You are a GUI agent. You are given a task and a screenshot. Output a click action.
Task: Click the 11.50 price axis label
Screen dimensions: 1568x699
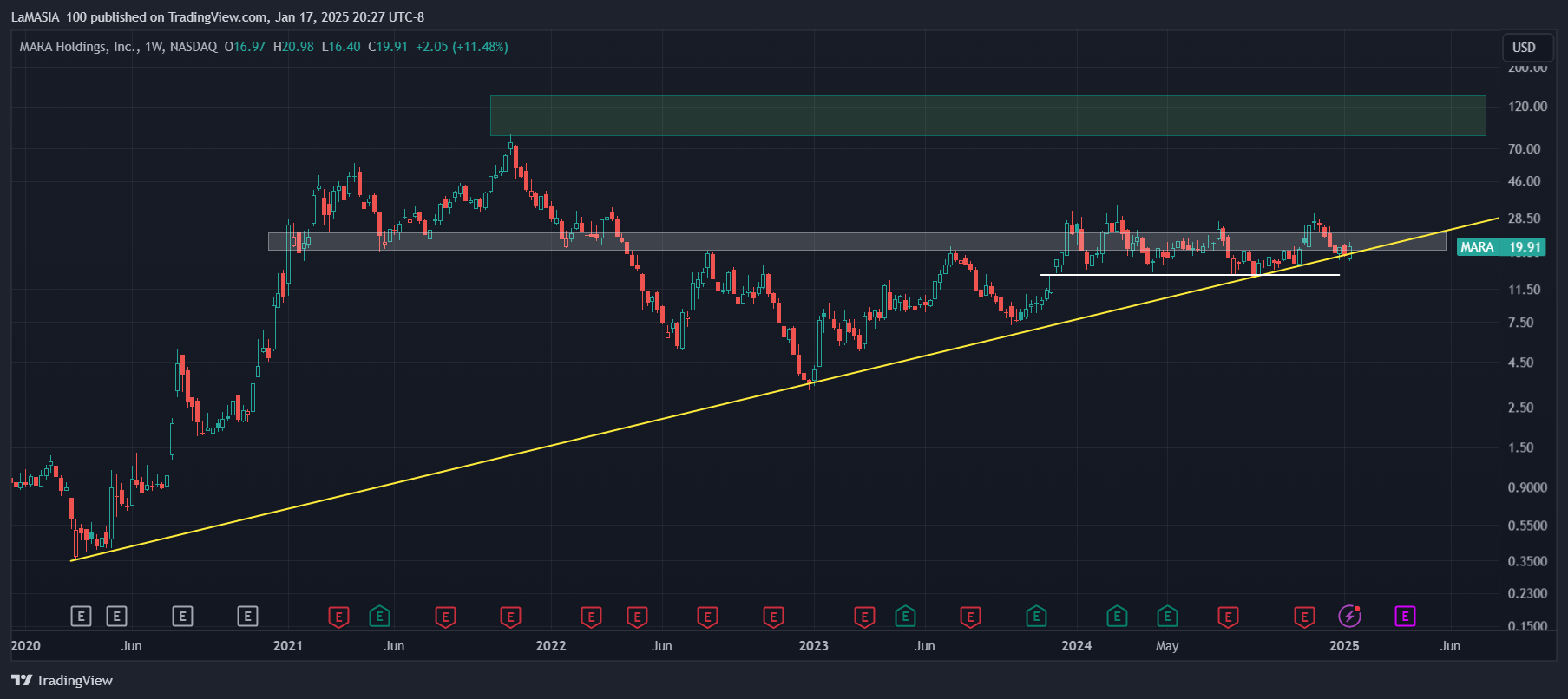coord(1524,290)
